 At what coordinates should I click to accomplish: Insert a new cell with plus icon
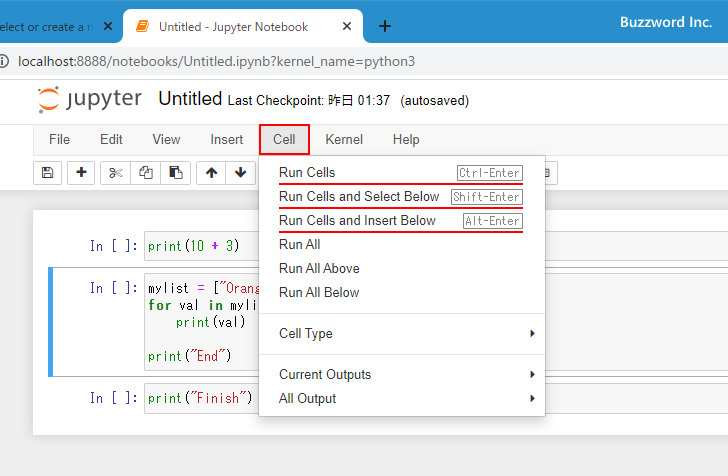(81, 173)
